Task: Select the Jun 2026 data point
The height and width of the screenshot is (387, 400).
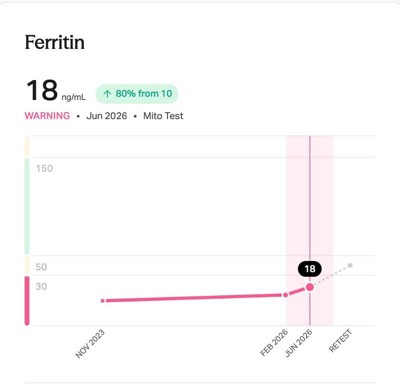Action: click(x=310, y=287)
